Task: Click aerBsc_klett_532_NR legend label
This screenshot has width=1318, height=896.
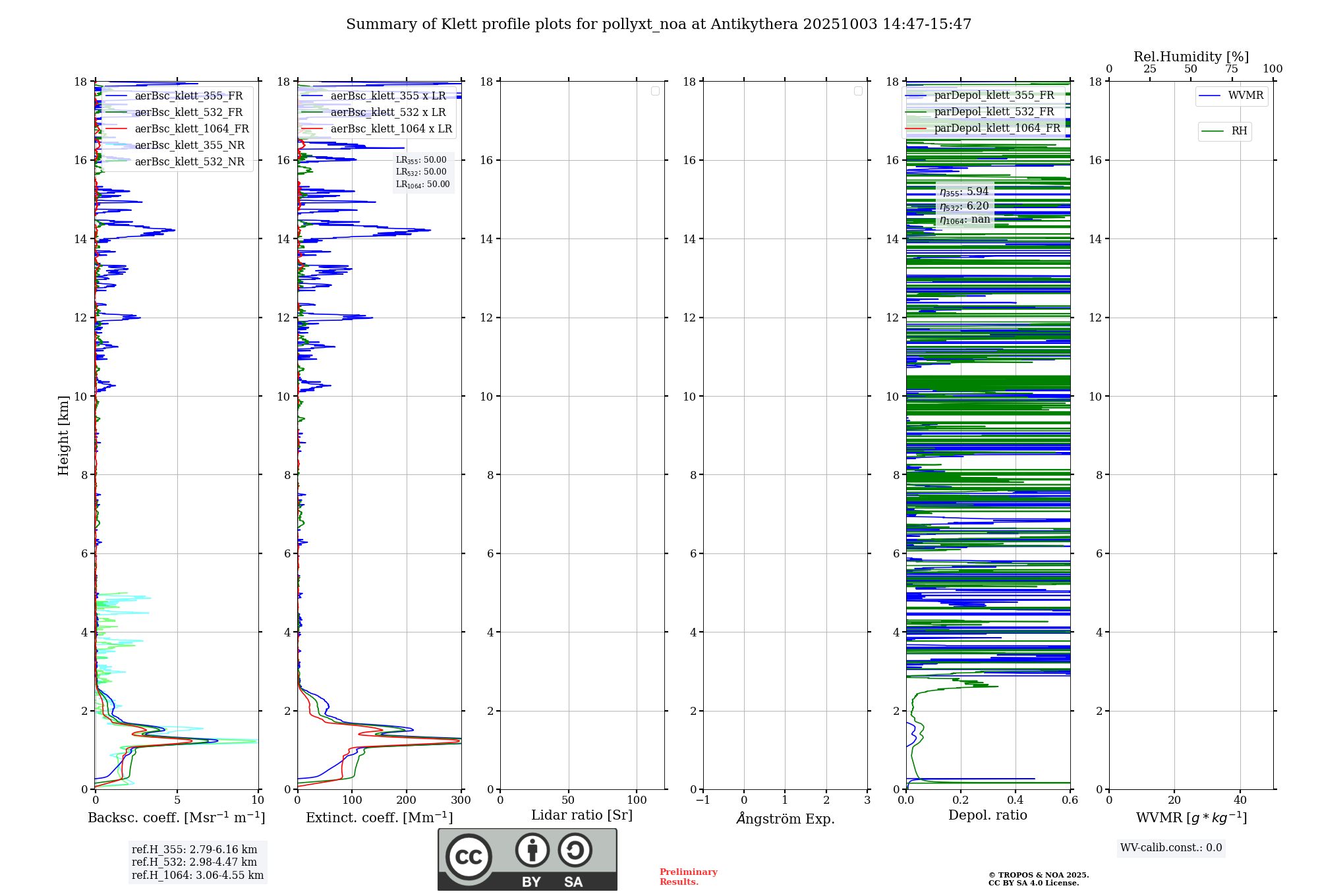Action: [189, 162]
